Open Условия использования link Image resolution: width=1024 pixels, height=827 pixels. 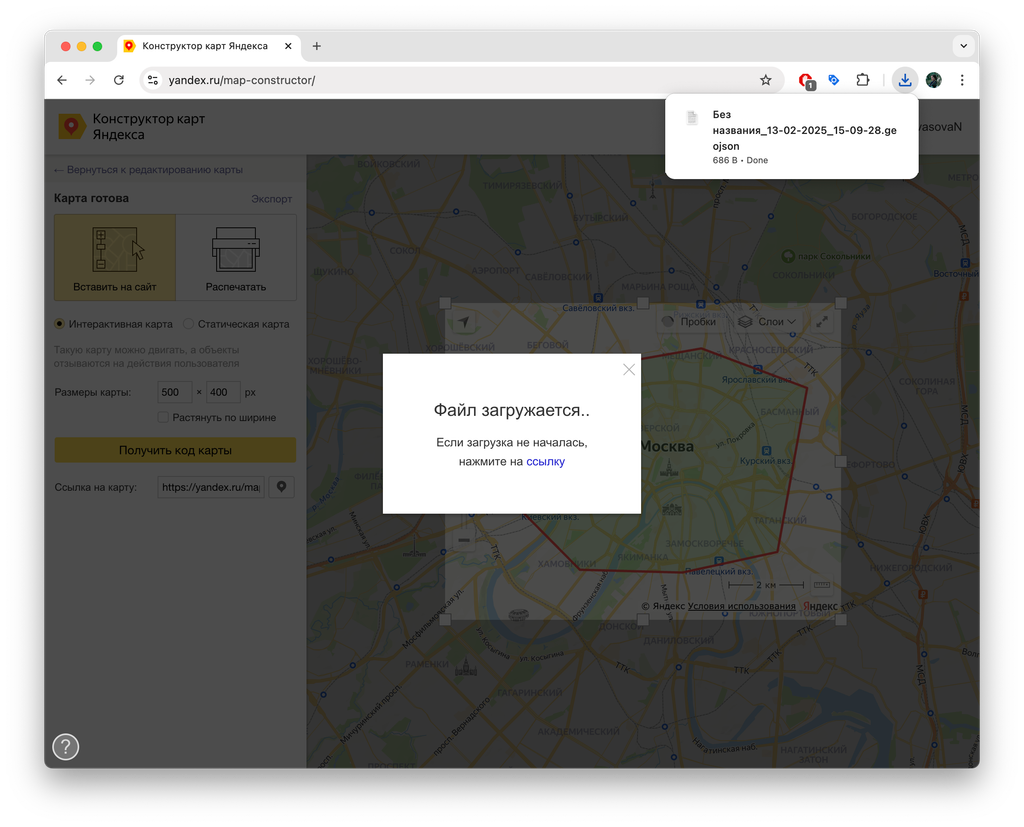pos(741,606)
